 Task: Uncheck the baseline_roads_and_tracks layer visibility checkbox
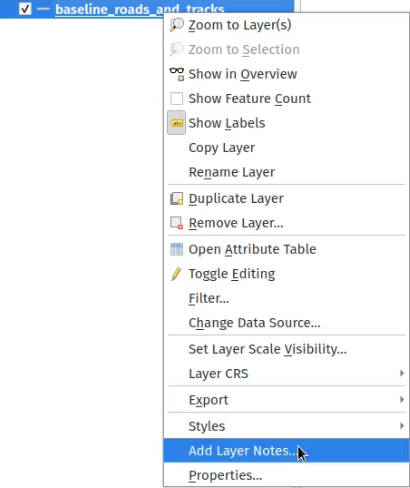tap(25, 9)
